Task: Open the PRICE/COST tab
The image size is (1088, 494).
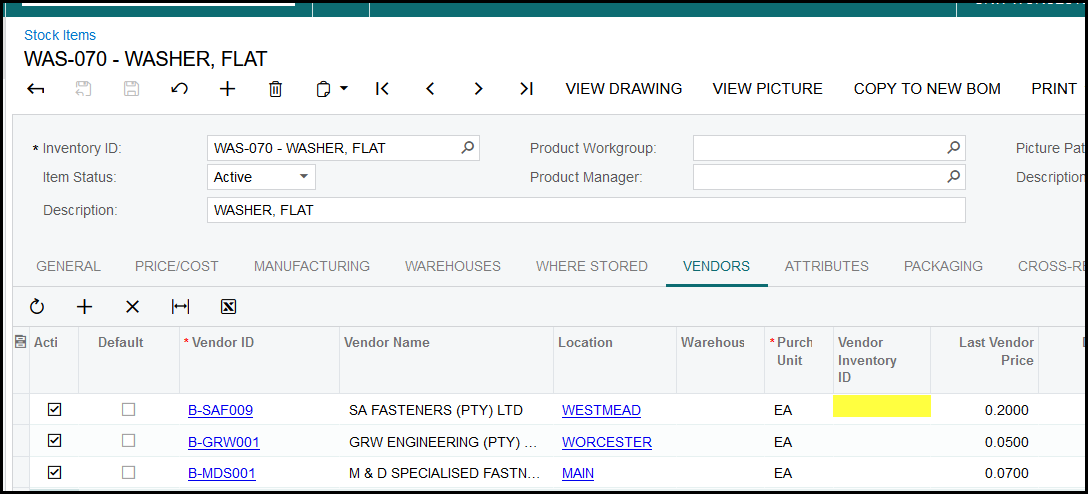Action: [177, 266]
